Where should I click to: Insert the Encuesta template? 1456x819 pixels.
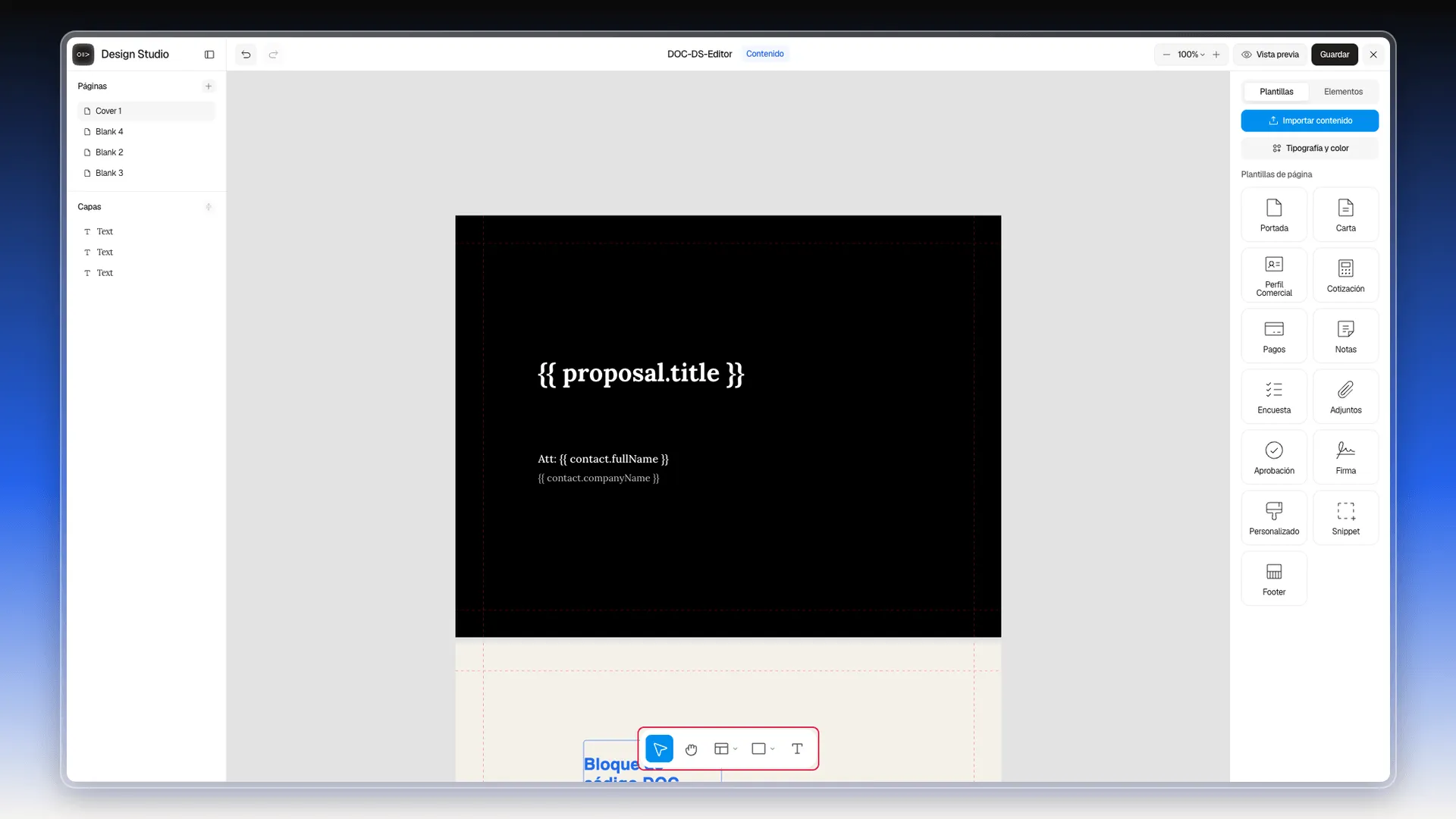pos(1274,397)
